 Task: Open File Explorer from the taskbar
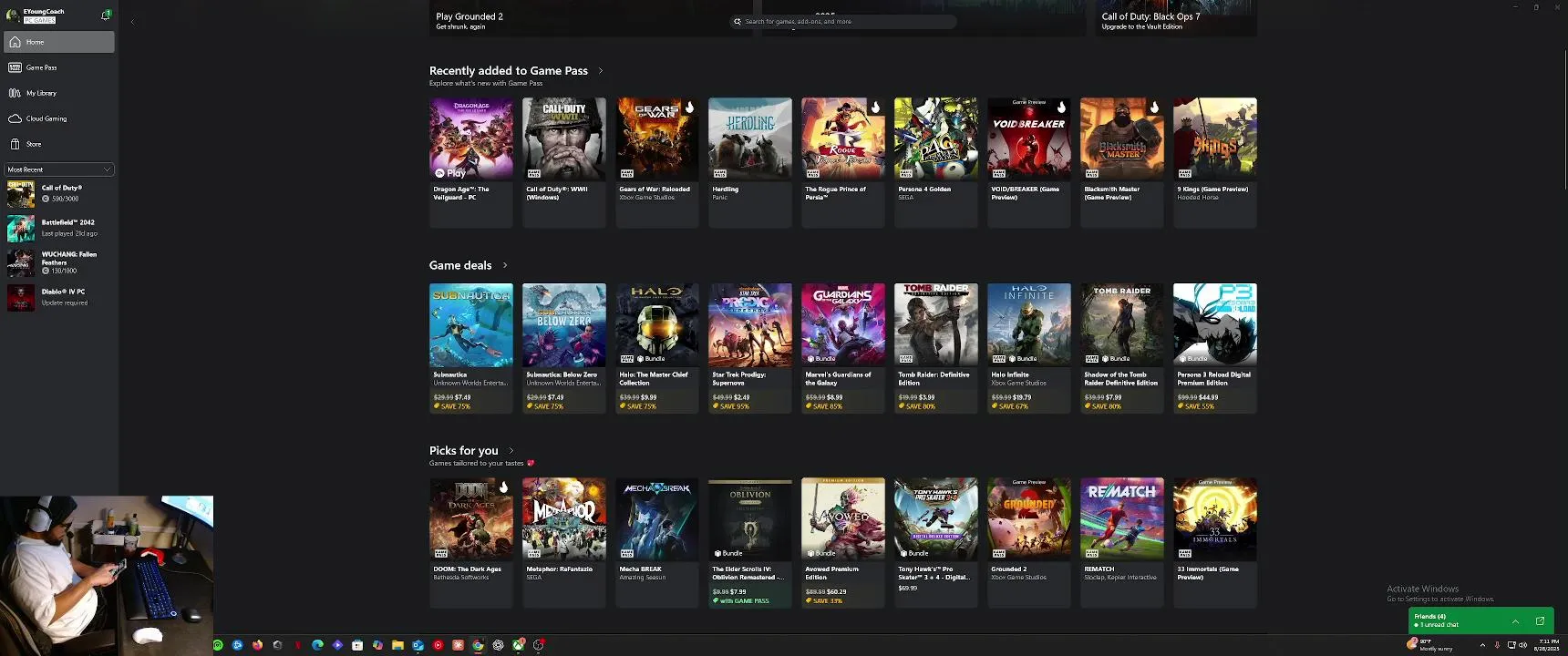[x=397, y=645]
